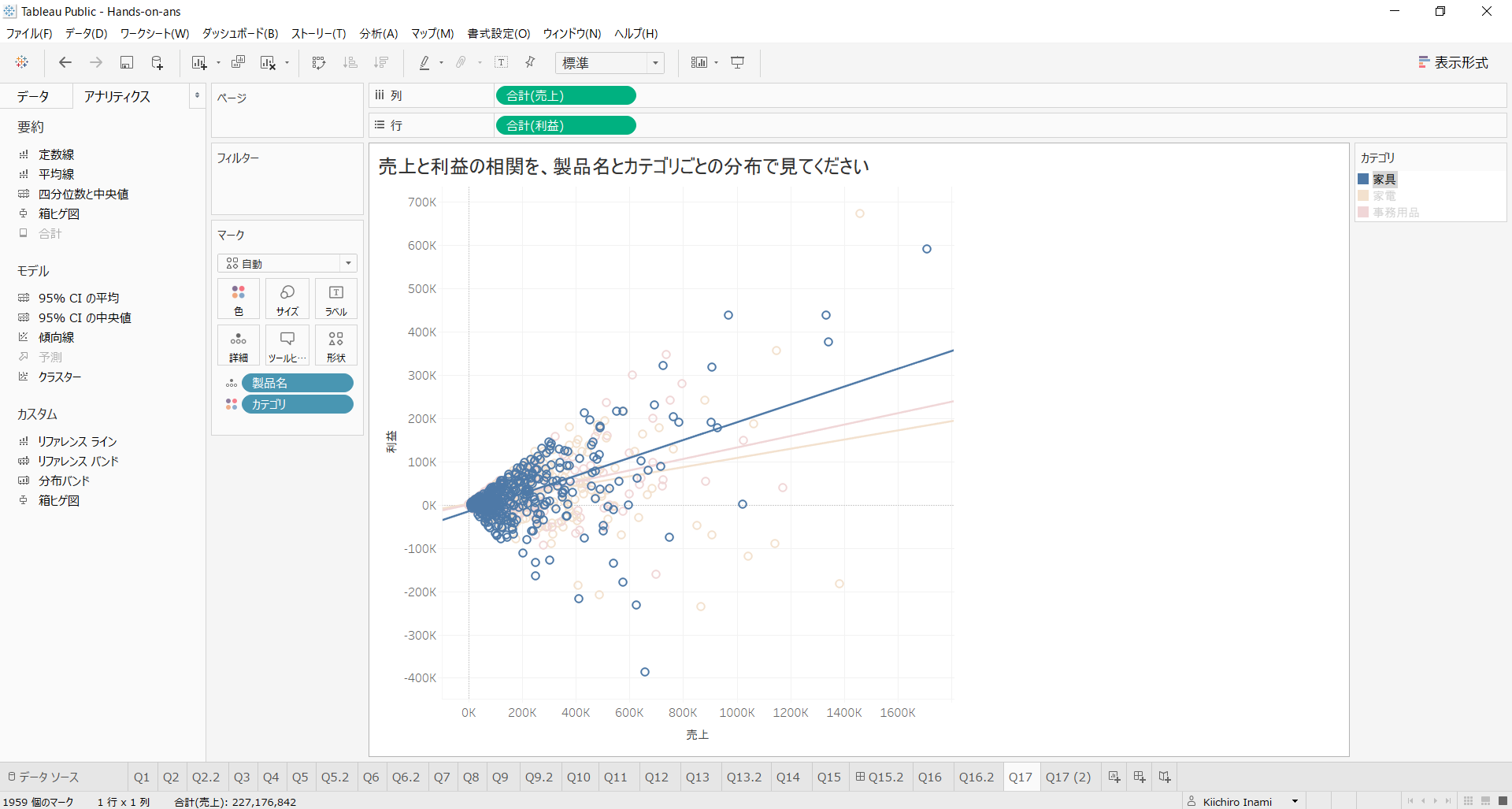Click the new dashboard tab icon at bottom
The height and width of the screenshot is (809, 1512).
1140,777
